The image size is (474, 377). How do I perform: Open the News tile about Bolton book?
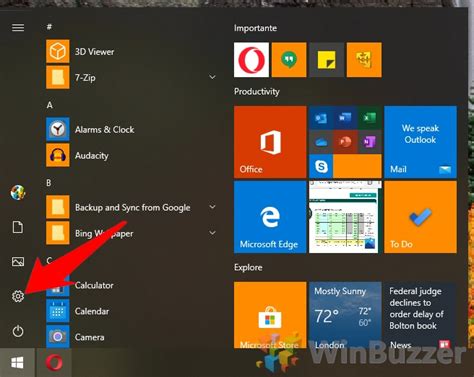click(x=420, y=315)
